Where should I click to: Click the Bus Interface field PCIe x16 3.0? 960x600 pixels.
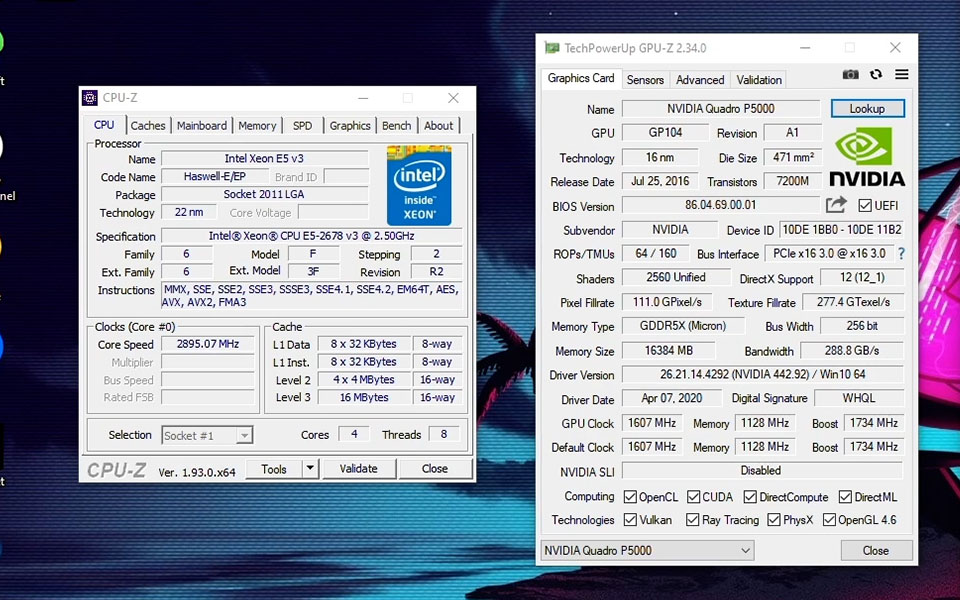click(x=829, y=253)
